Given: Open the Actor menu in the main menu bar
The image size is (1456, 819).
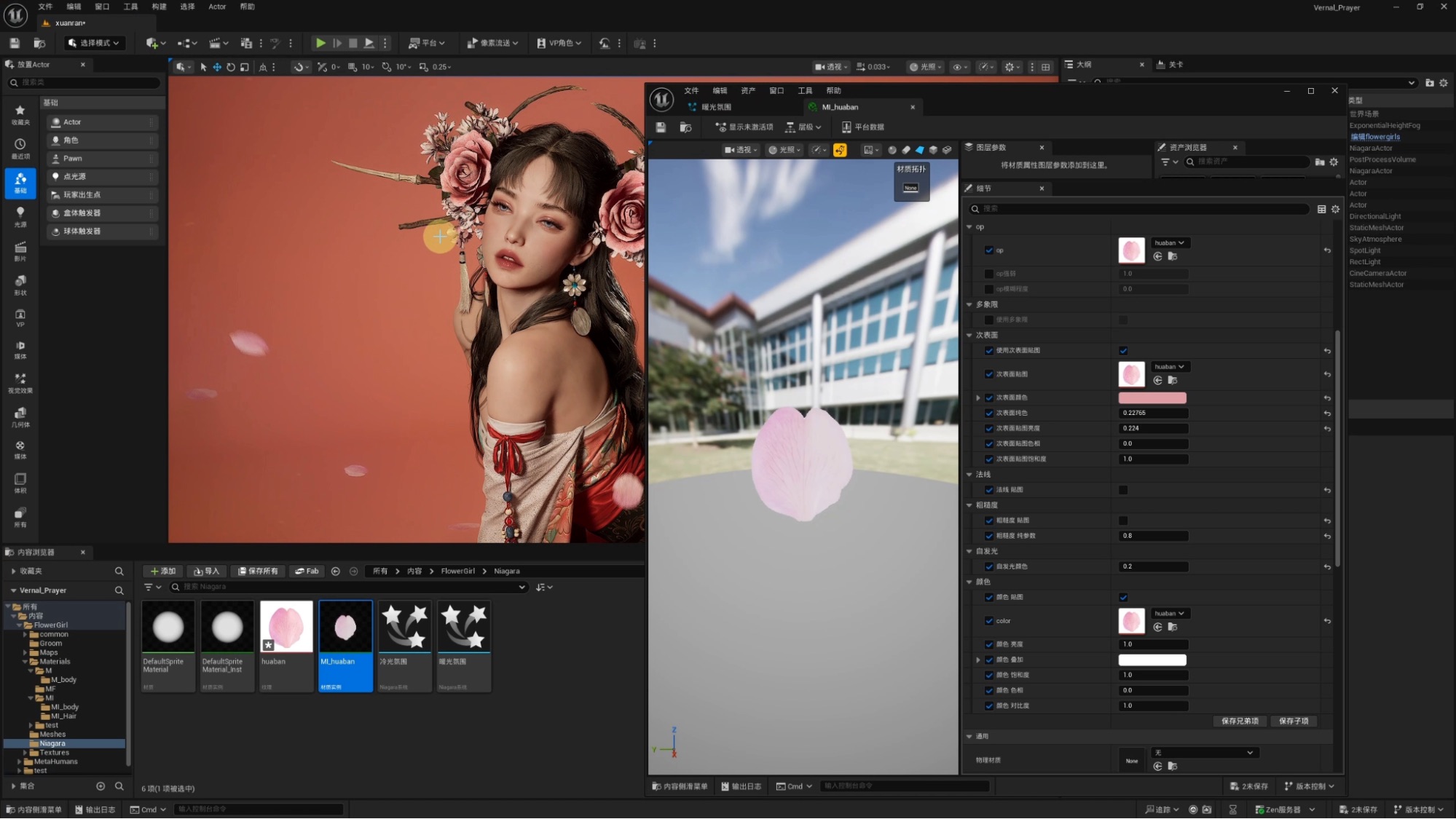Looking at the screenshot, I should [x=217, y=7].
